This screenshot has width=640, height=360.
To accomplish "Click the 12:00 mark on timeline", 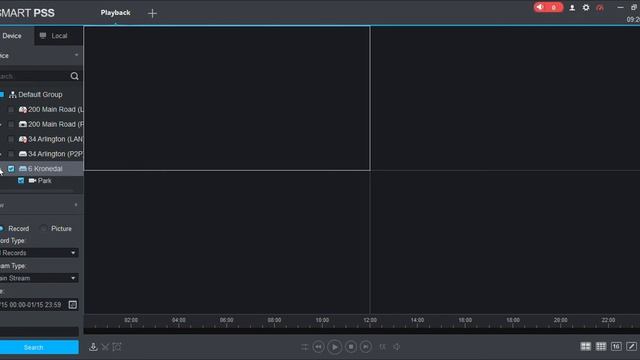I will pyautogui.click(x=370, y=320).
